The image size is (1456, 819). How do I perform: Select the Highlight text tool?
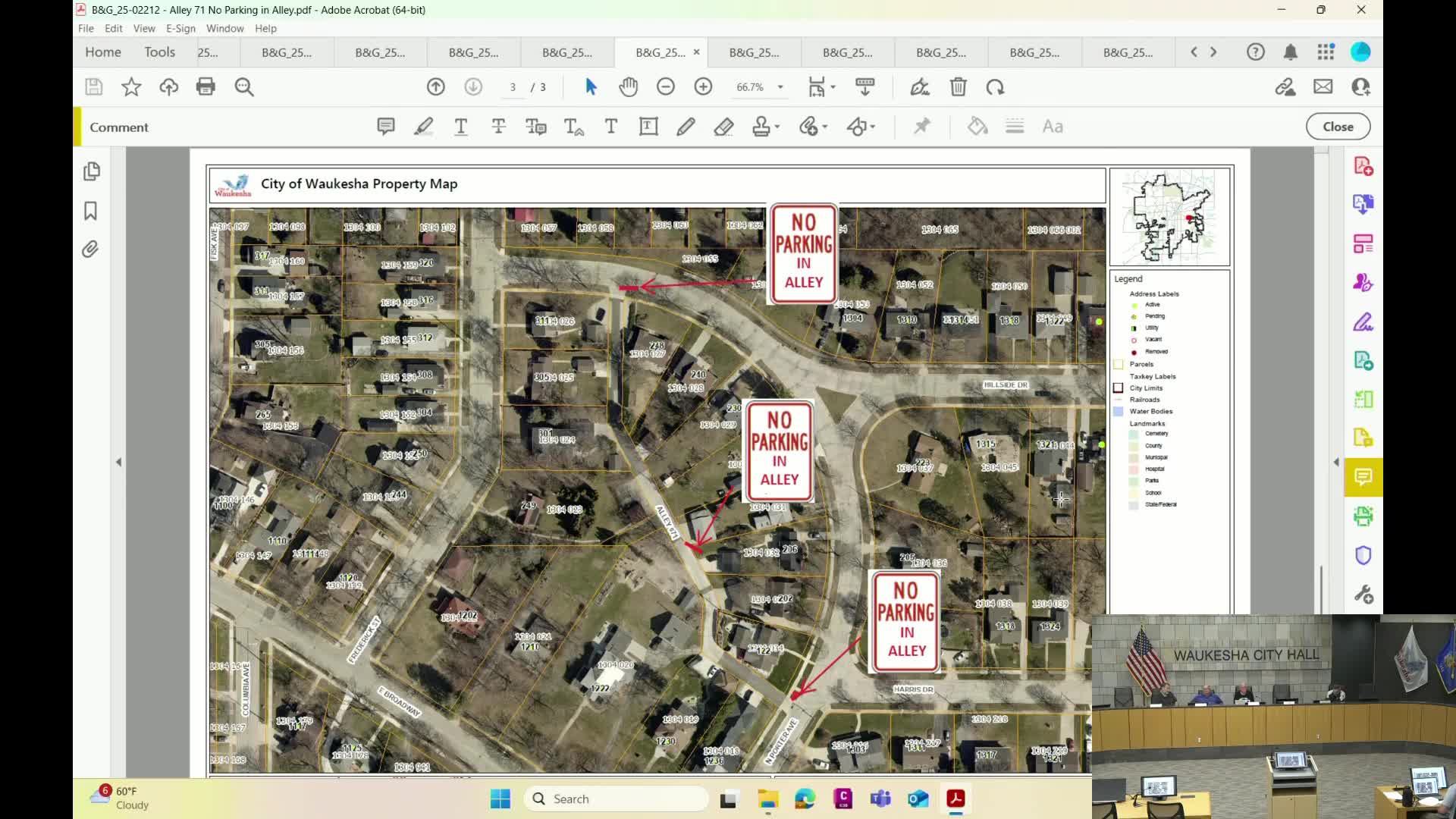[423, 126]
